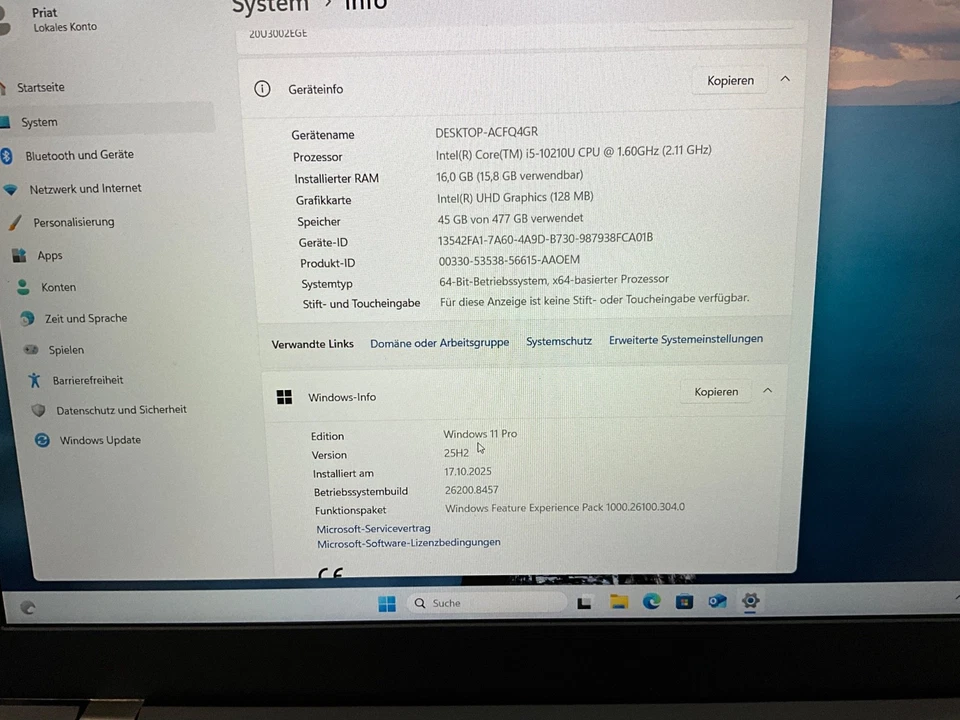Click the gamepad Spielen icon

31,350
